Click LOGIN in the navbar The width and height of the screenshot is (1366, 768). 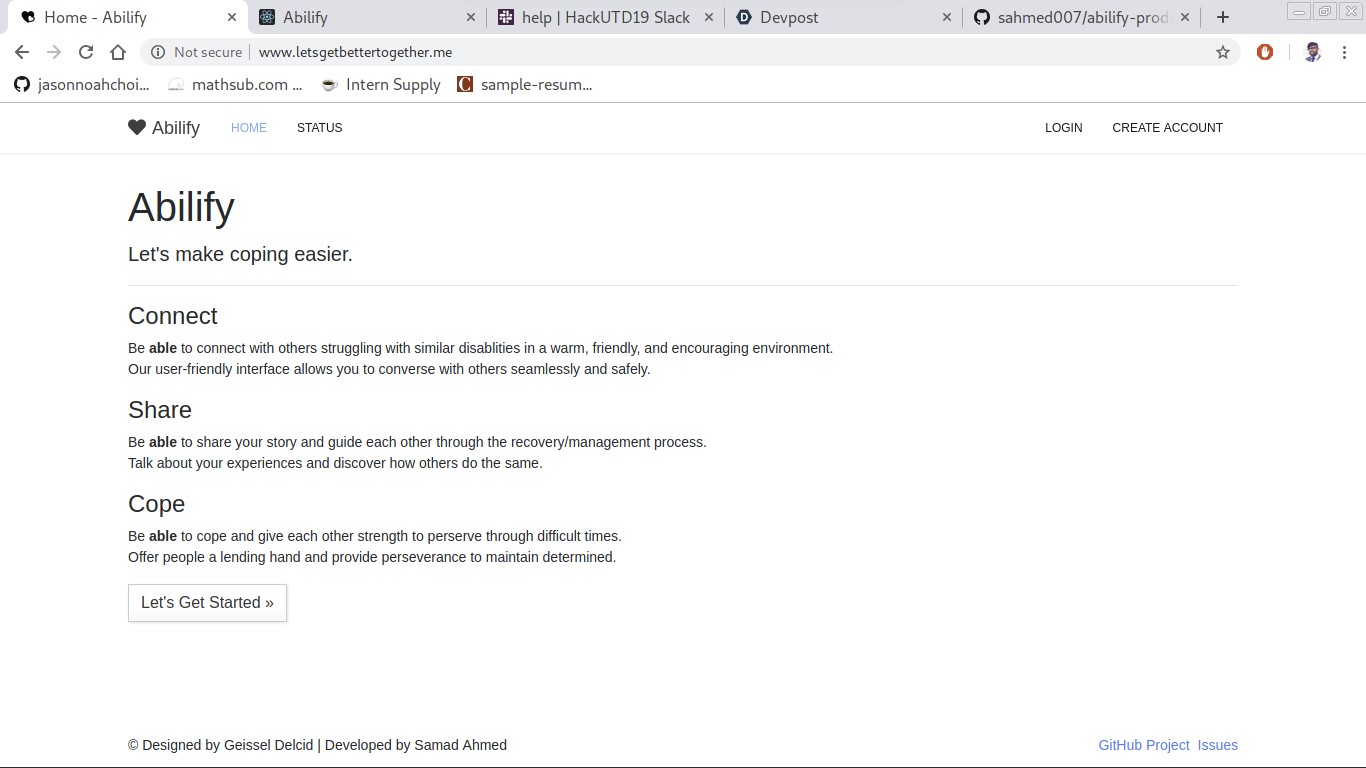click(x=1064, y=128)
